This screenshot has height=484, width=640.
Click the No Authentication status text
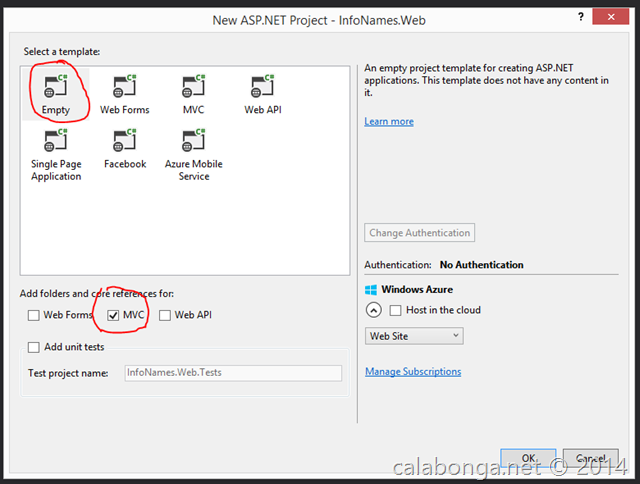pyautogui.click(x=482, y=265)
